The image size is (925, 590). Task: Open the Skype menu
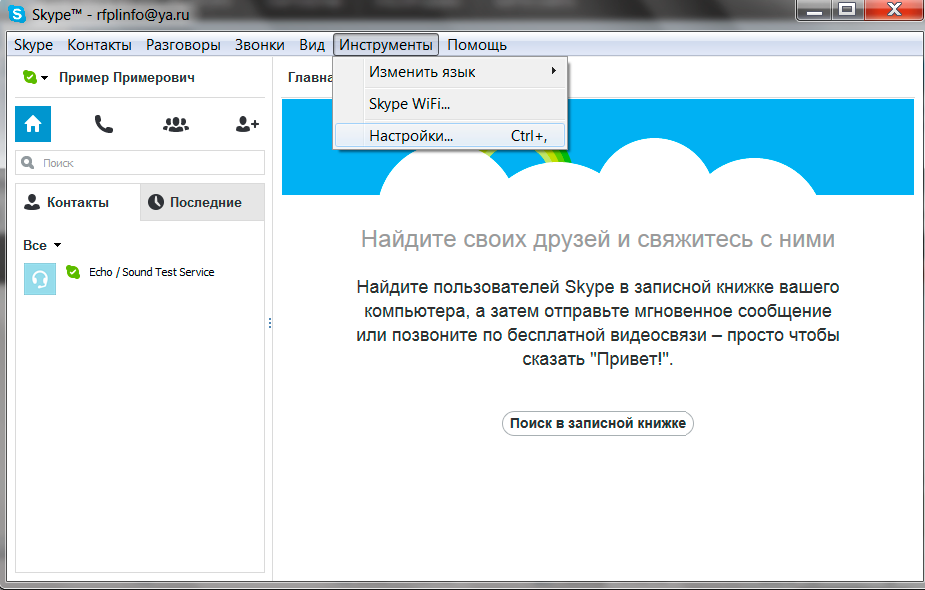point(33,45)
